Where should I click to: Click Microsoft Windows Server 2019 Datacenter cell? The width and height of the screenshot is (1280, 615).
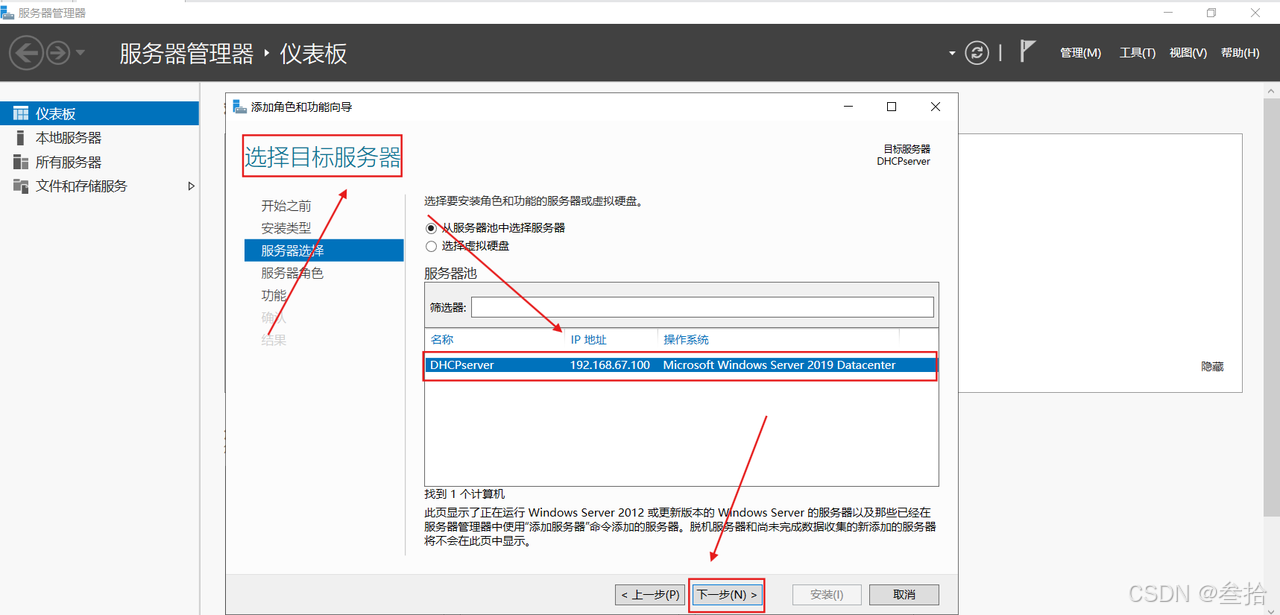(779, 365)
